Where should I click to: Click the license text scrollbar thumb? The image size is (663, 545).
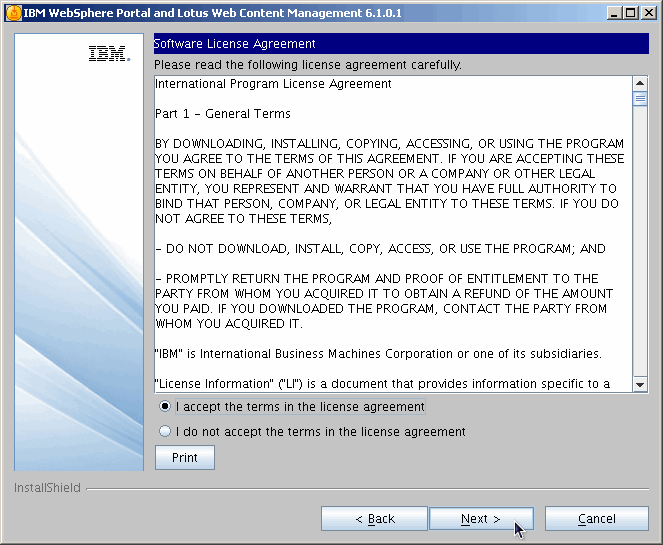pyautogui.click(x=640, y=98)
